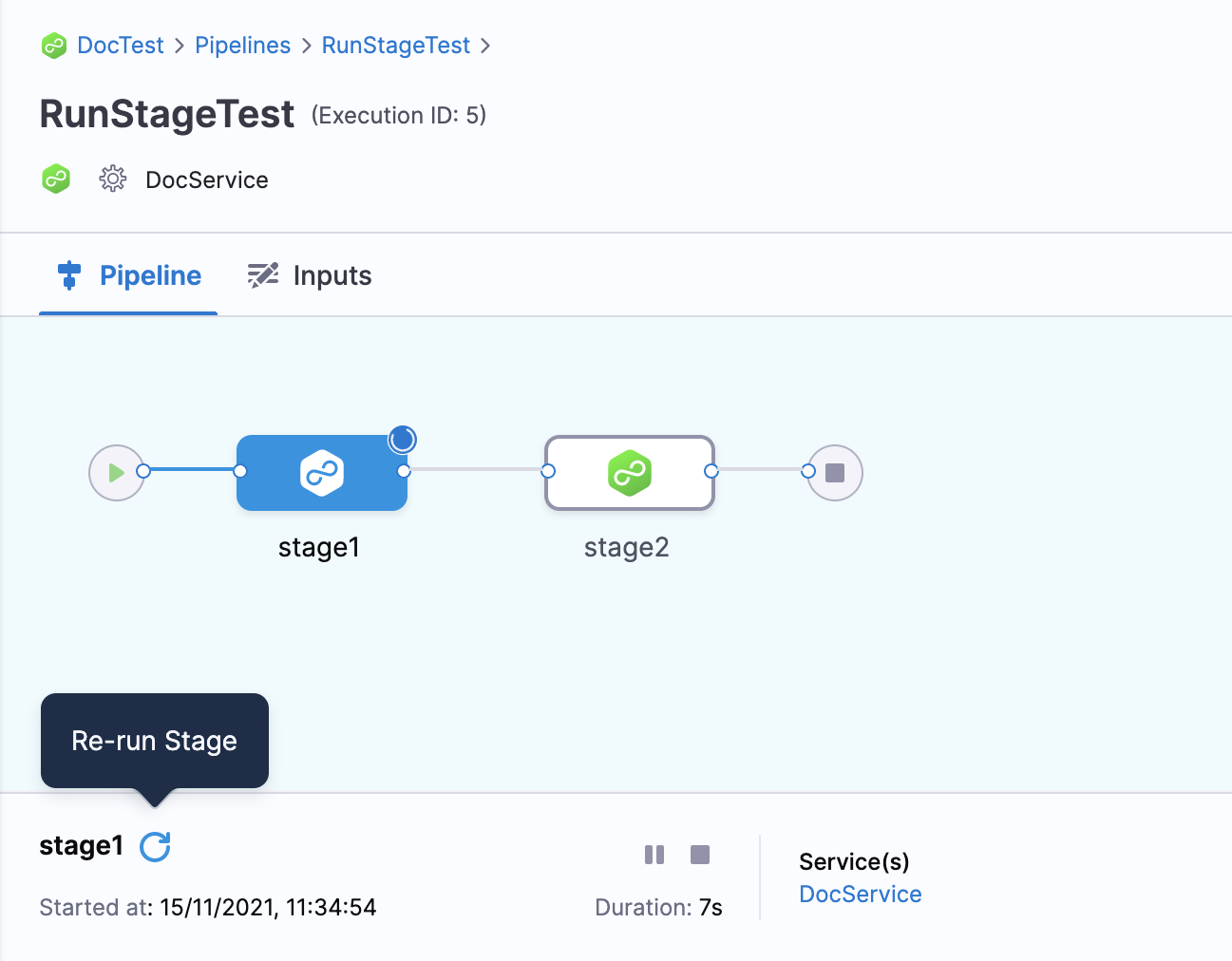Open the DocService link under Service(s)
Image resolution: width=1232 pixels, height=961 pixels.
pyautogui.click(x=860, y=895)
